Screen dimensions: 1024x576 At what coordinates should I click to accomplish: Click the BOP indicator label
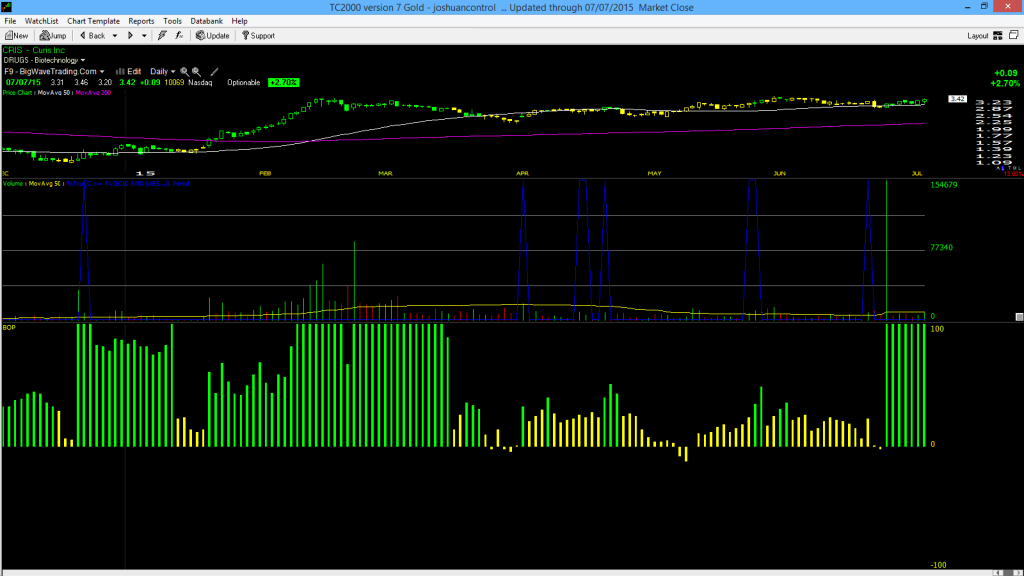pyautogui.click(x=9, y=327)
